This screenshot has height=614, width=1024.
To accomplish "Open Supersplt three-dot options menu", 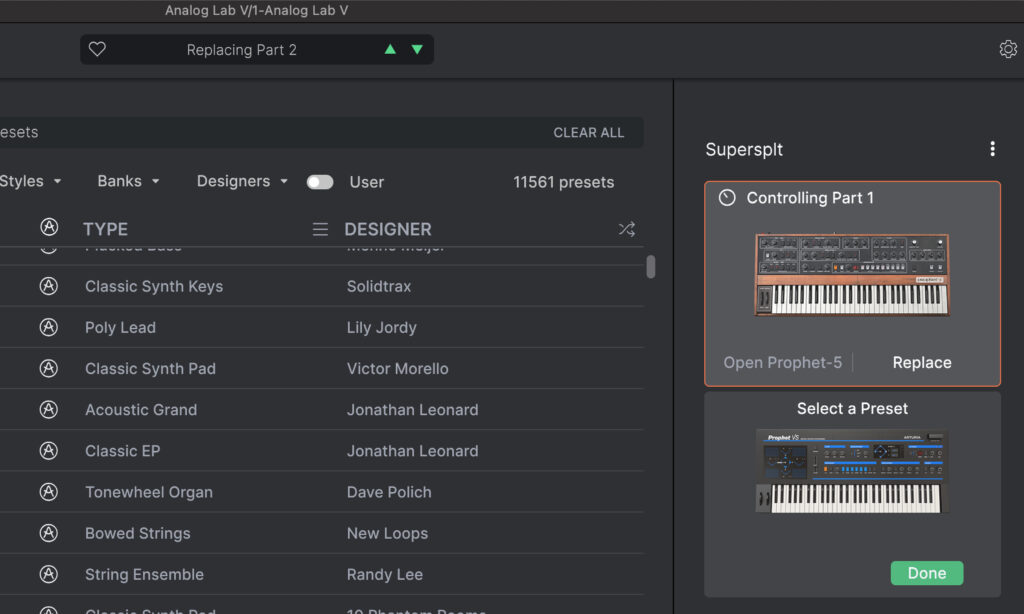I will tap(993, 149).
